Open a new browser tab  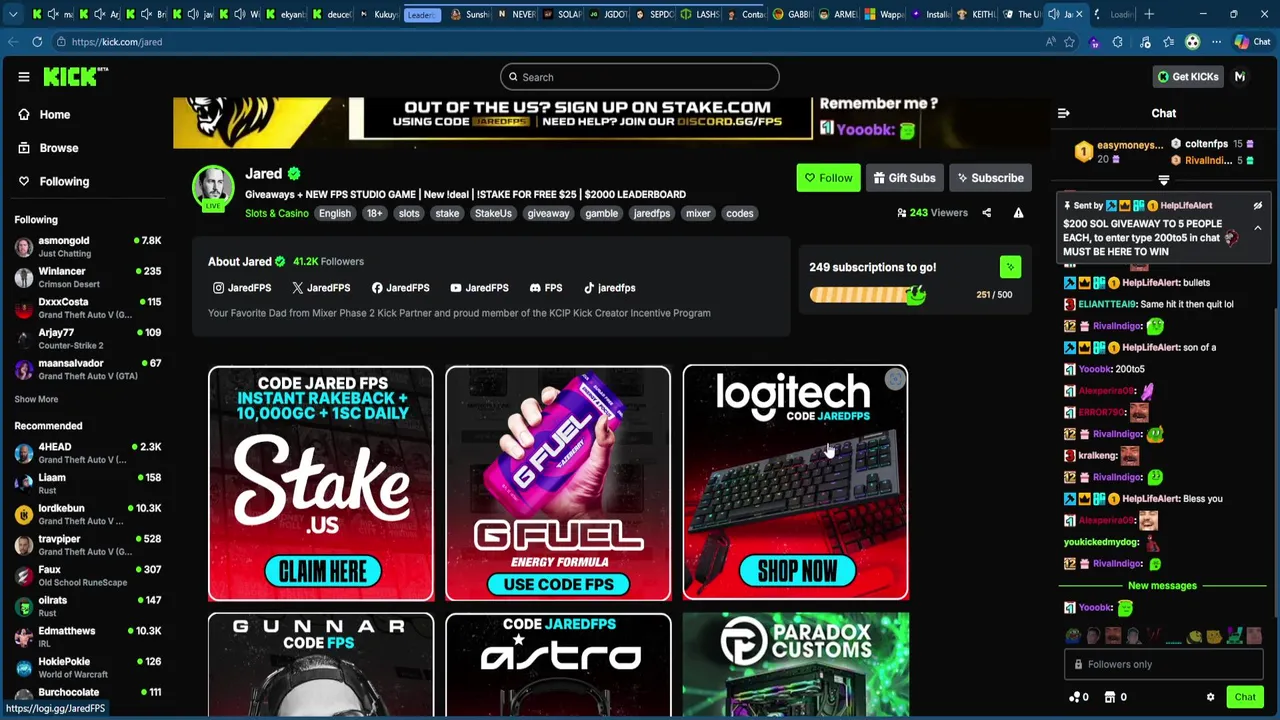[x=1149, y=14]
